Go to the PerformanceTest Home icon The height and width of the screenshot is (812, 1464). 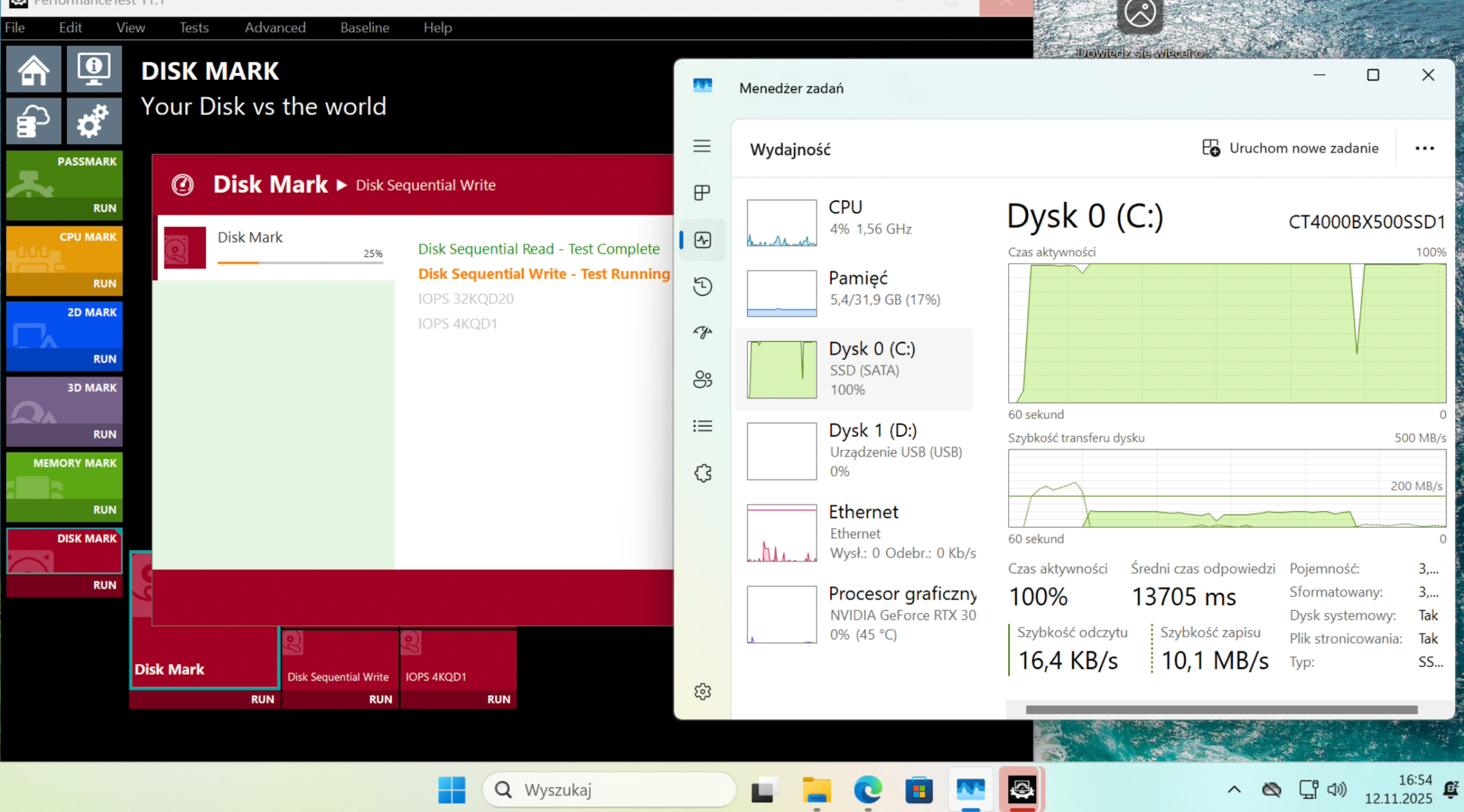coord(33,69)
